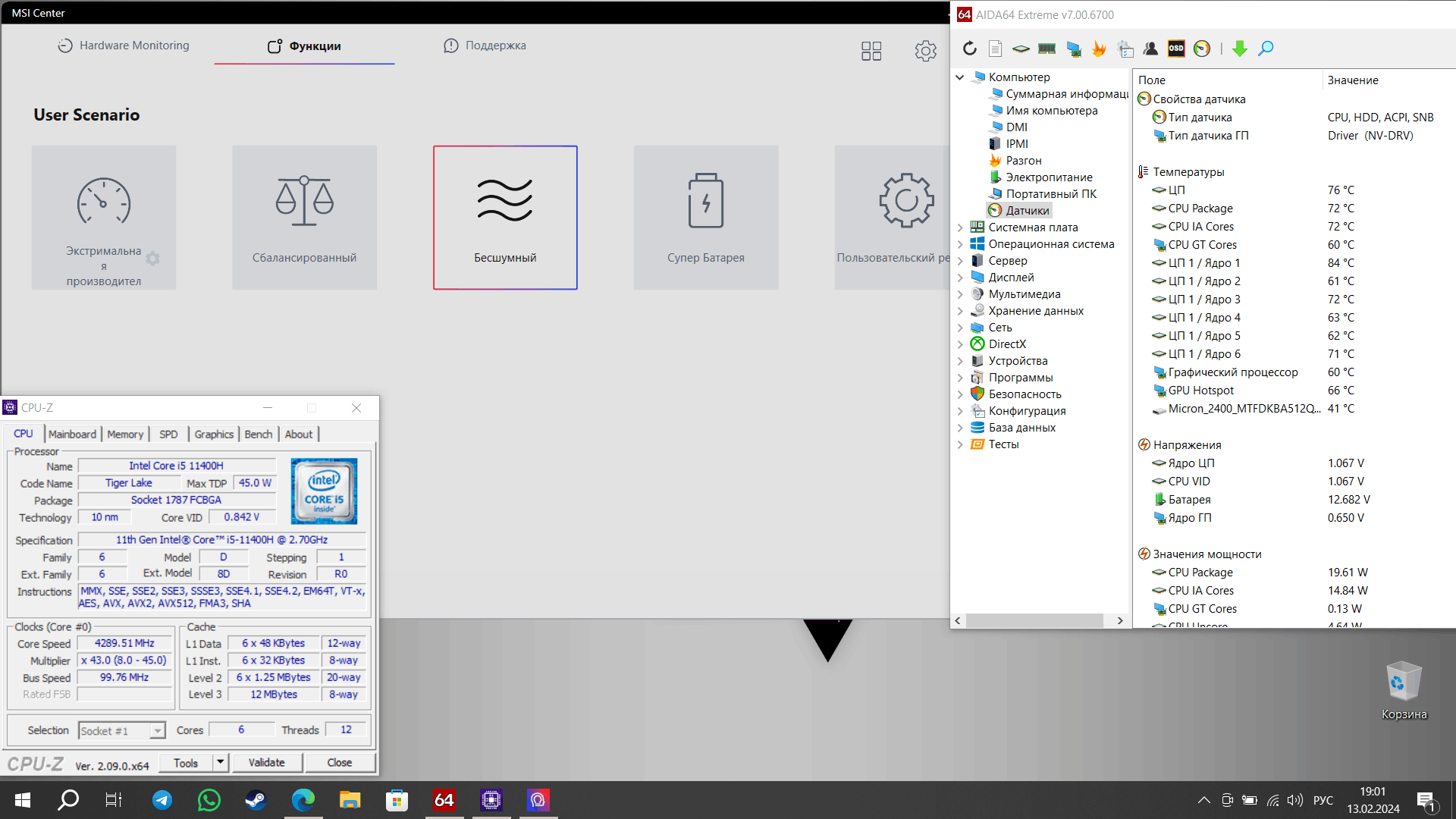
Task: Open MSI Center grid view icon
Action: (871, 51)
